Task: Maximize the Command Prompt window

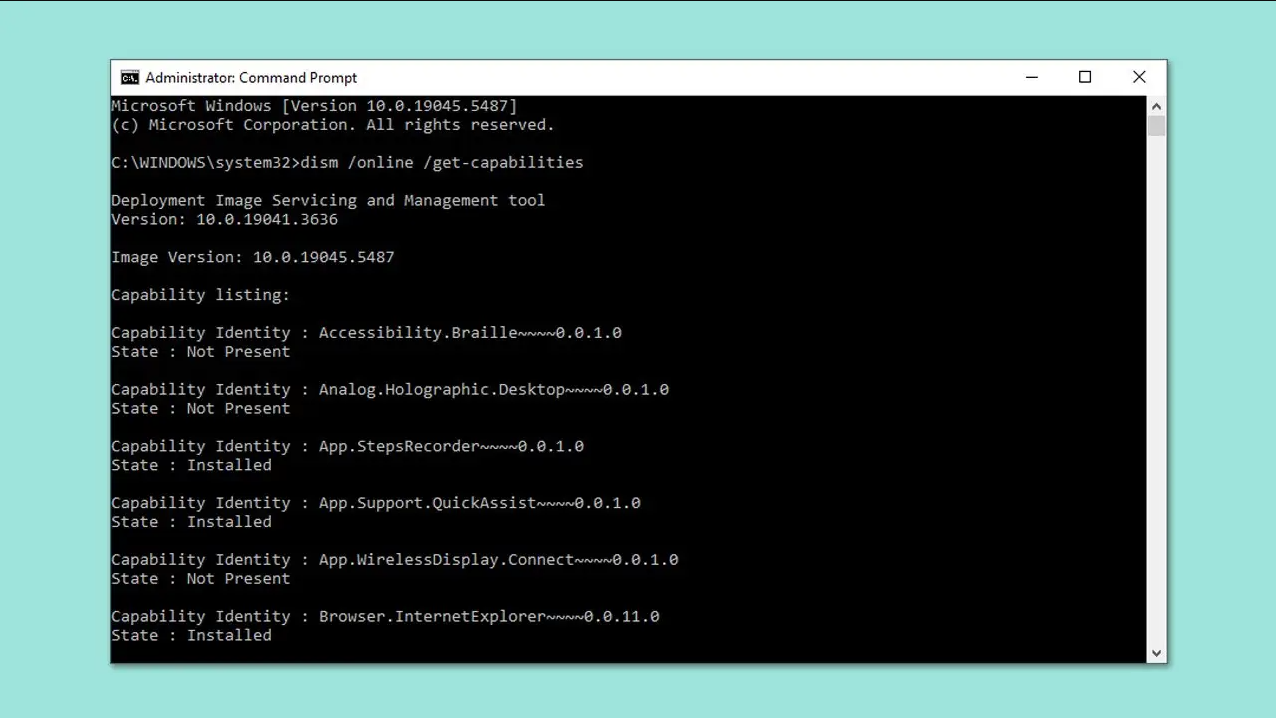Action: (1085, 78)
